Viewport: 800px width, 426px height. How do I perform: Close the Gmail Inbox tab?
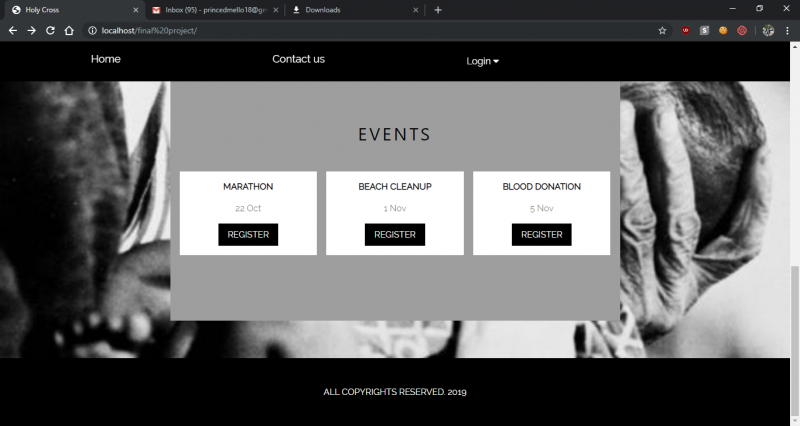pyautogui.click(x=276, y=10)
